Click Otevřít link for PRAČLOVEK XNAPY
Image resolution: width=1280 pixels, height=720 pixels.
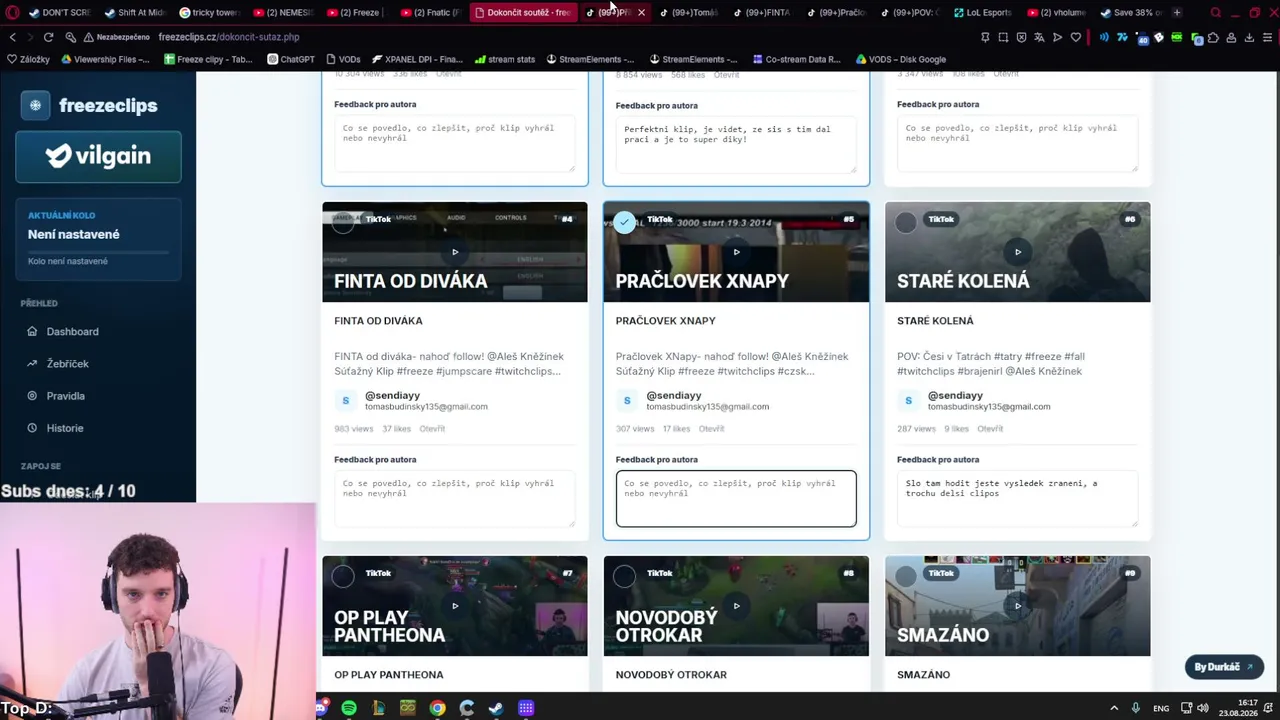point(711,429)
